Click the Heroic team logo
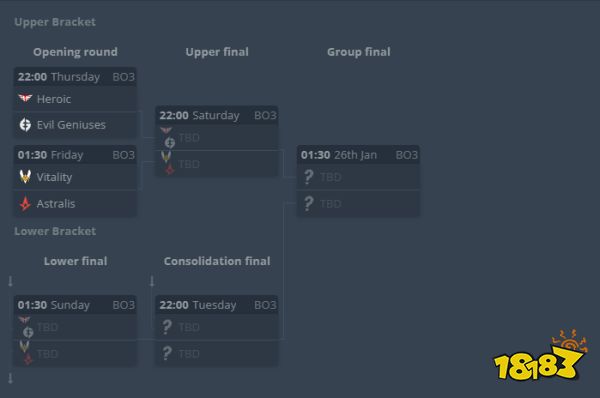600x398 pixels. [x=25, y=98]
